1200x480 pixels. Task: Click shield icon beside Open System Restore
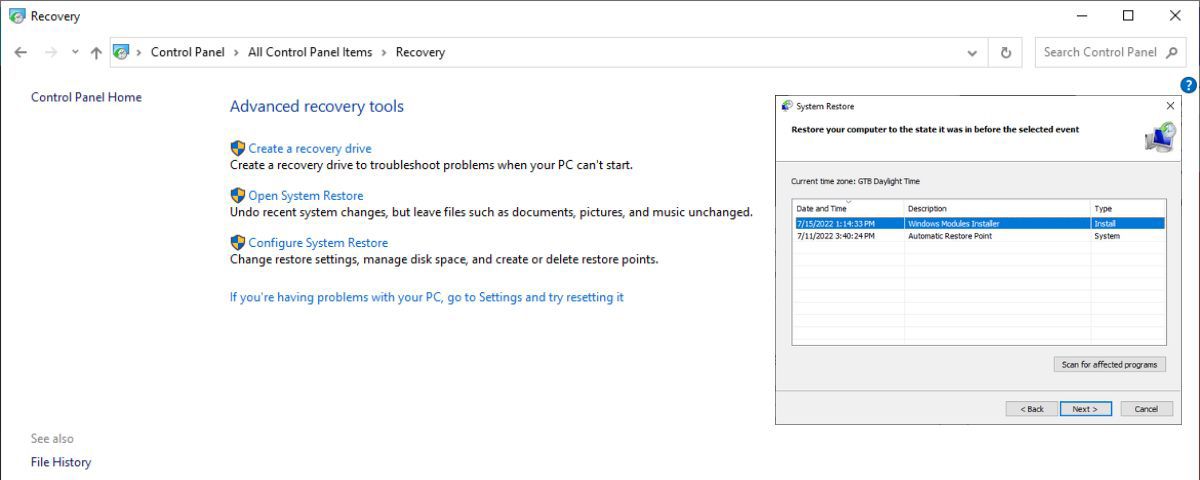pos(238,196)
